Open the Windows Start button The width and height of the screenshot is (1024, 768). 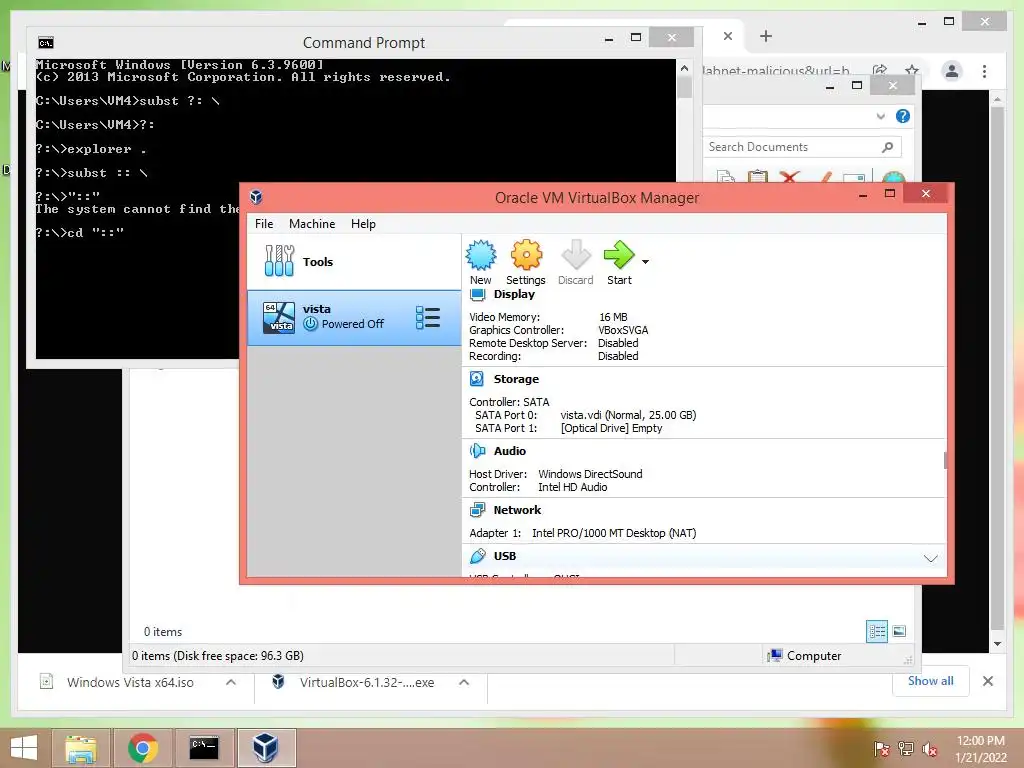click(x=24, y=748)
